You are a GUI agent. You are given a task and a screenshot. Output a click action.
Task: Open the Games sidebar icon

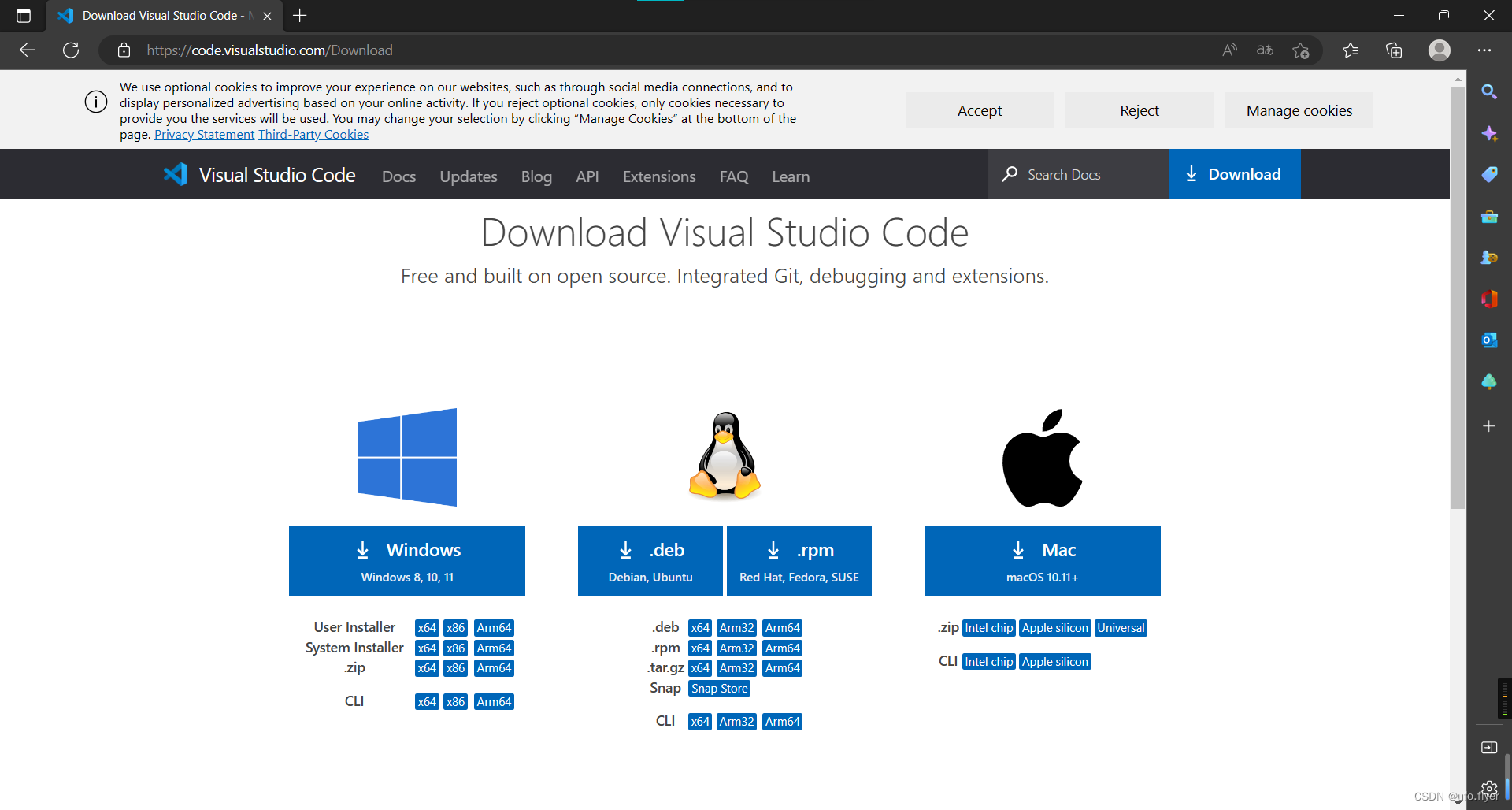coord(1489,258)
